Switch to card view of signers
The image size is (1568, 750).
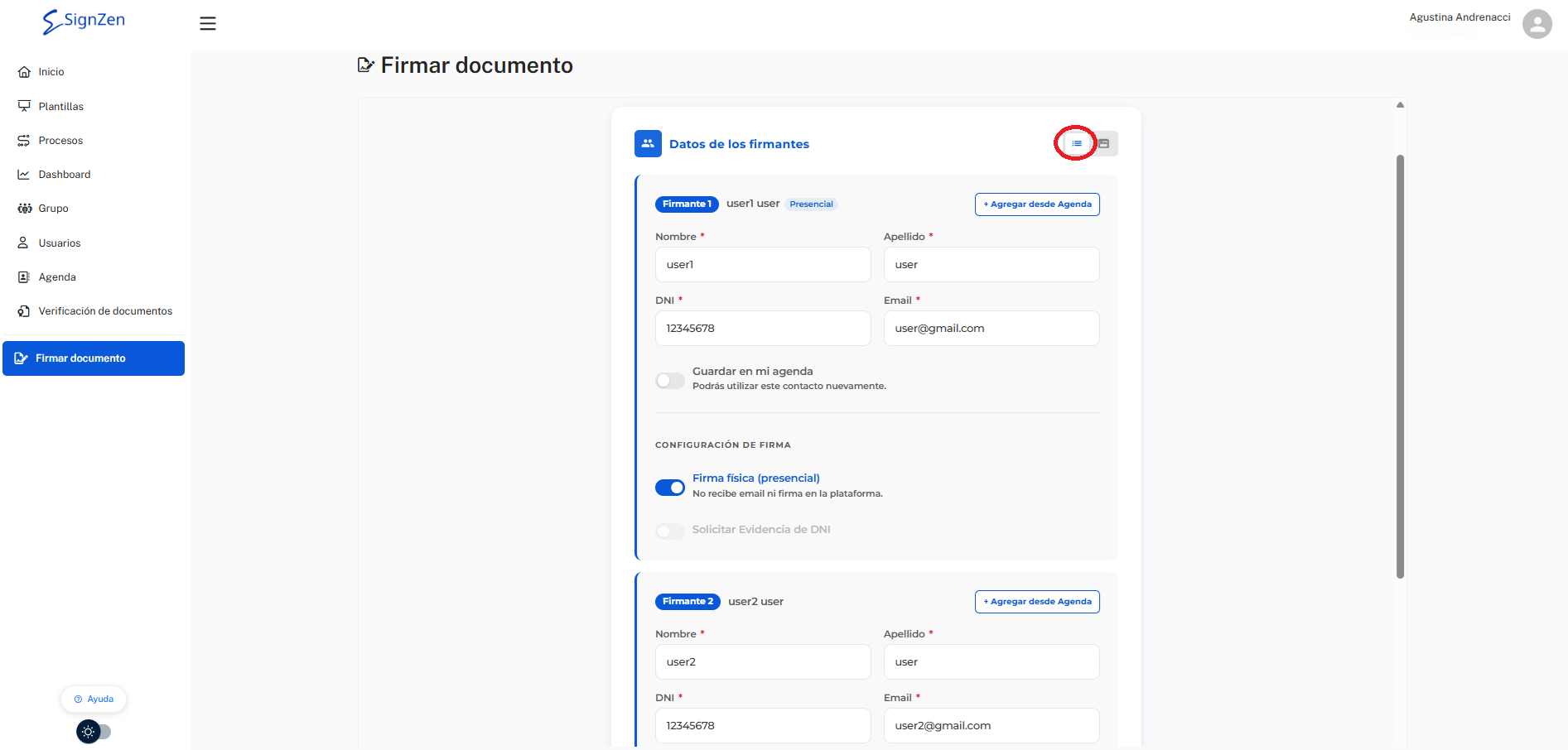pyautogui.click(x=1104, y=144)
